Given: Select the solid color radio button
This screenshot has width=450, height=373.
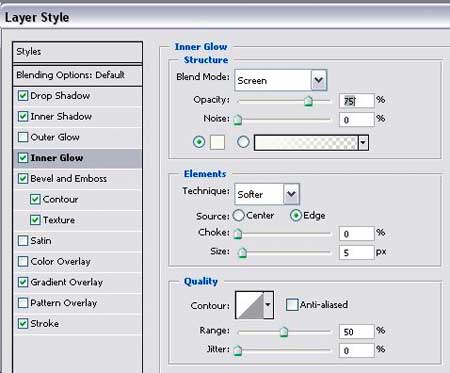Looking at the screenshot, I should (x=199, y=142).
